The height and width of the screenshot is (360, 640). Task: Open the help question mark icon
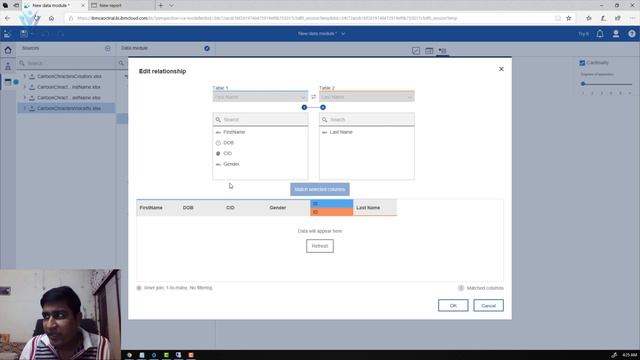[x=632, y=34]
